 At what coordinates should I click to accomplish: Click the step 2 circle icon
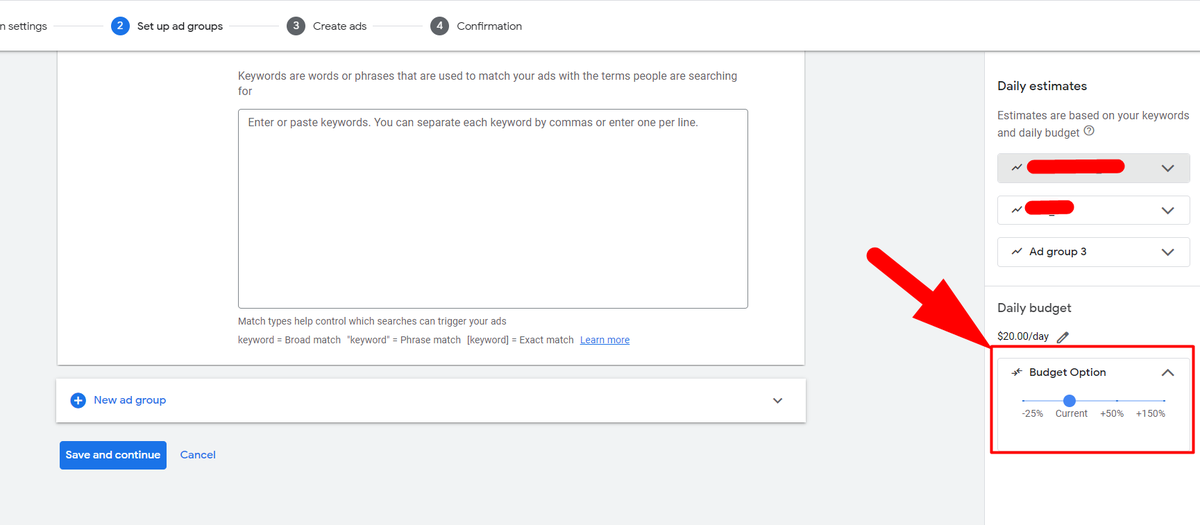coord(120,26)
